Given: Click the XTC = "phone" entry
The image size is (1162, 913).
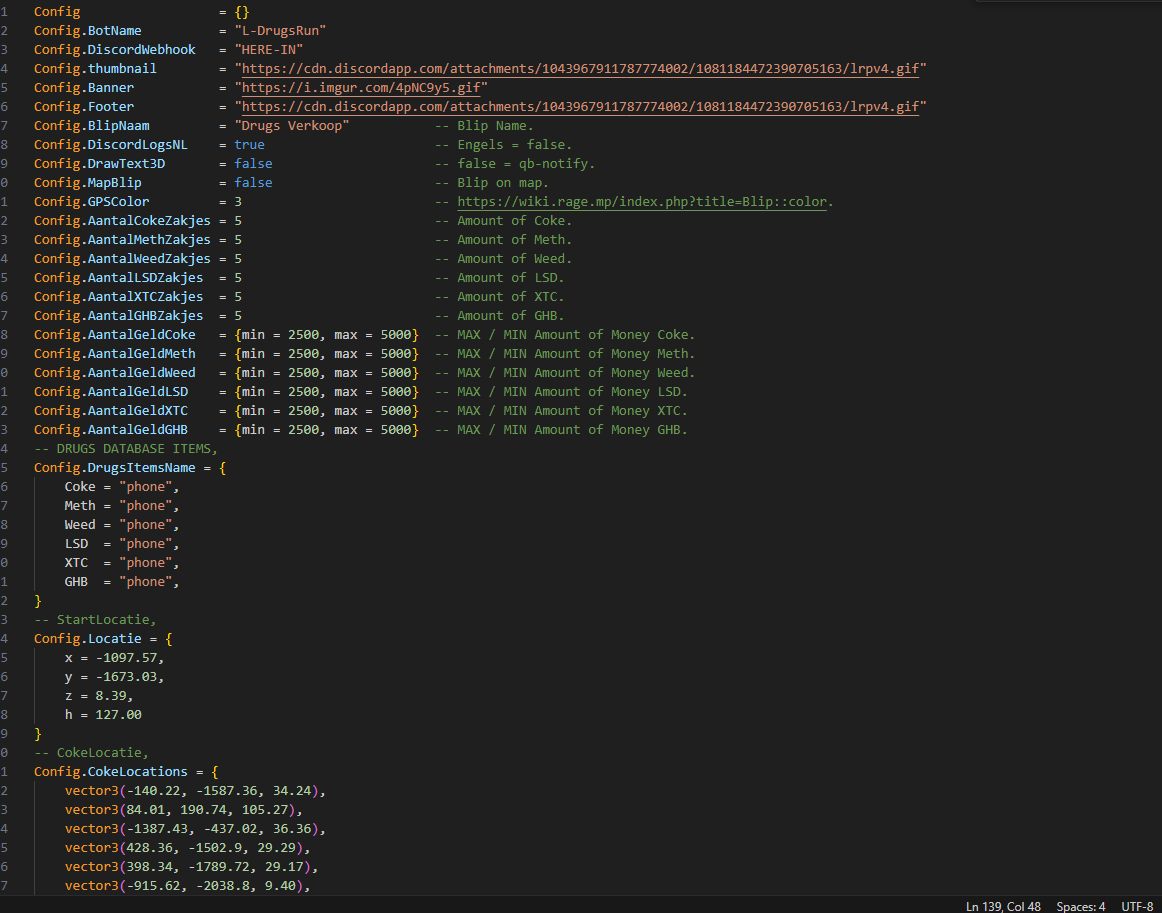Looking at the screenshot, I should coord(122,563).
